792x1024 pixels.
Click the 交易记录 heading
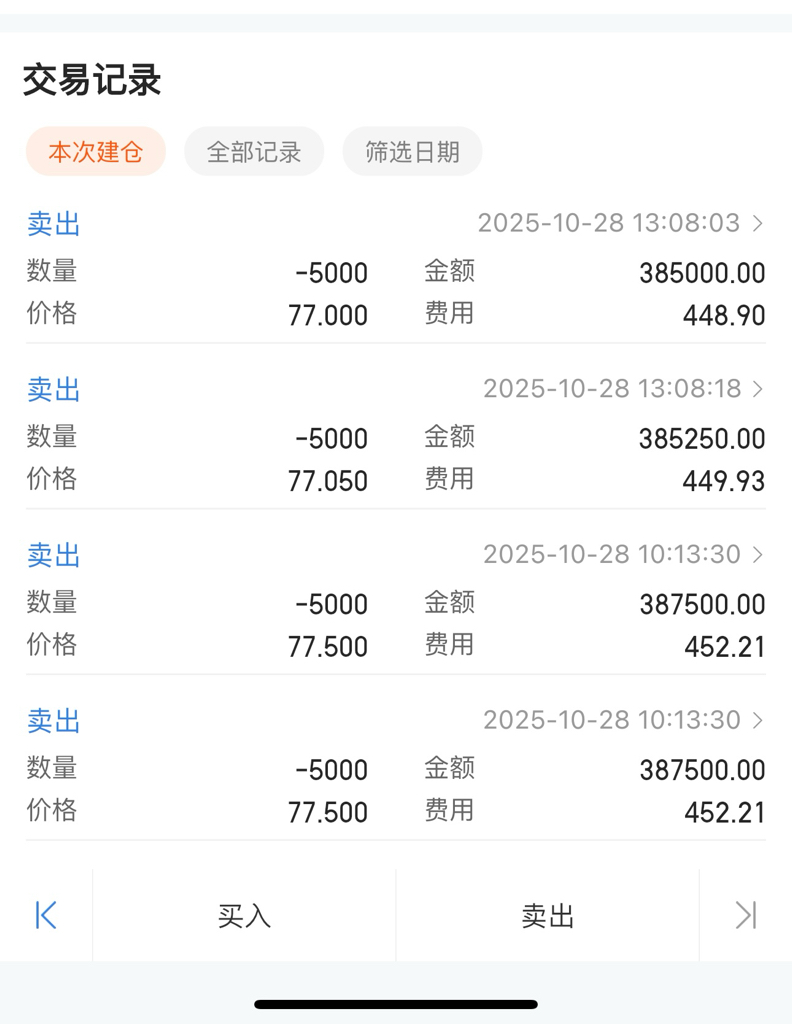[x=92, y=80]
